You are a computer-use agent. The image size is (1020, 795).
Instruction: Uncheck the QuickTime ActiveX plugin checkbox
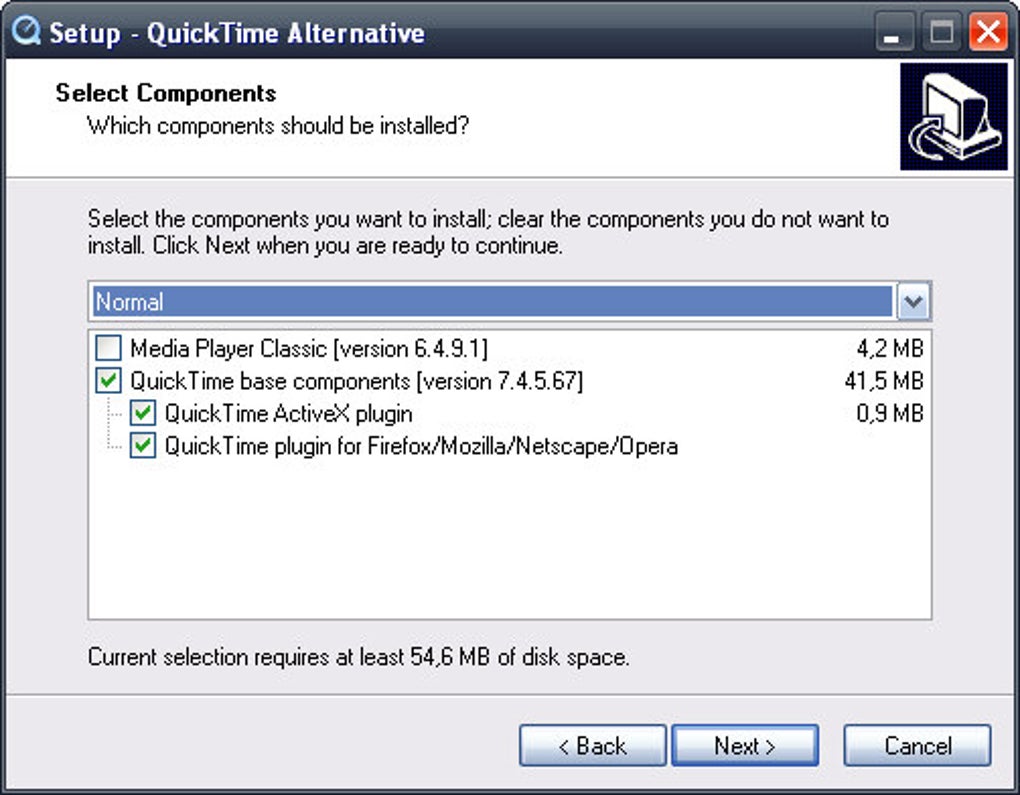click(143, 414)
